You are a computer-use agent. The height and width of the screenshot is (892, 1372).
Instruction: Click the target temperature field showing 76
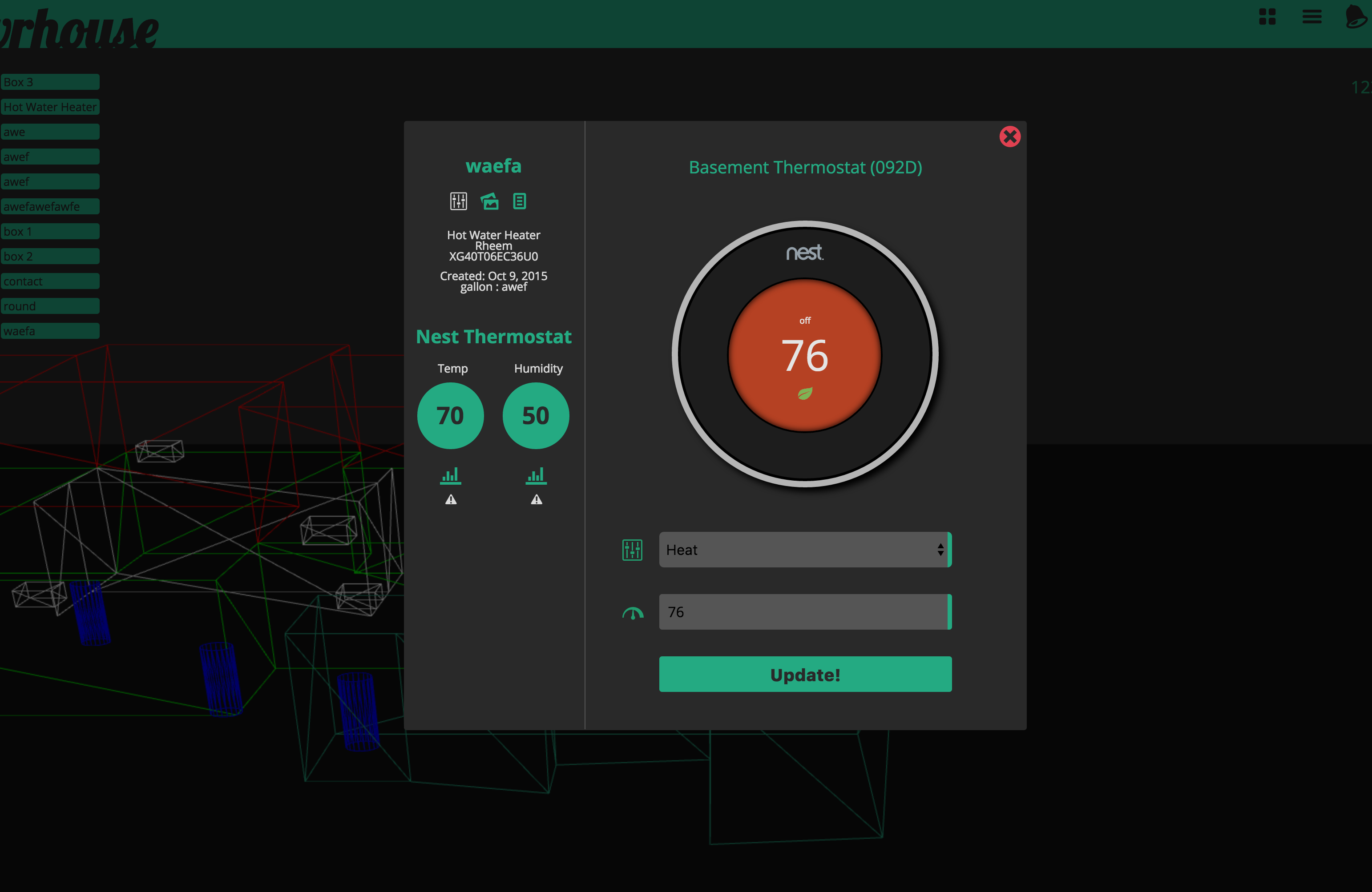[805, 612]
